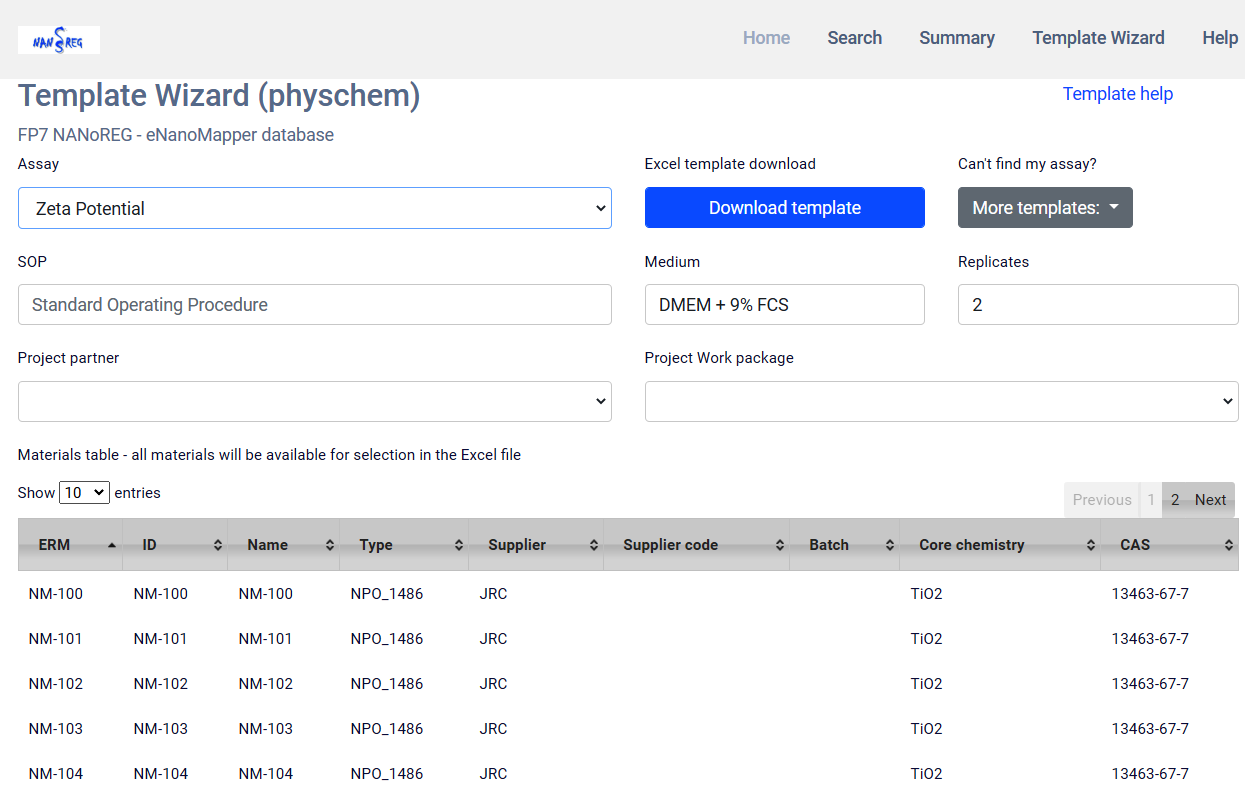1245x788 pixels.
Task: Open the Template Wizard menu item
Action: [1098, 38]
